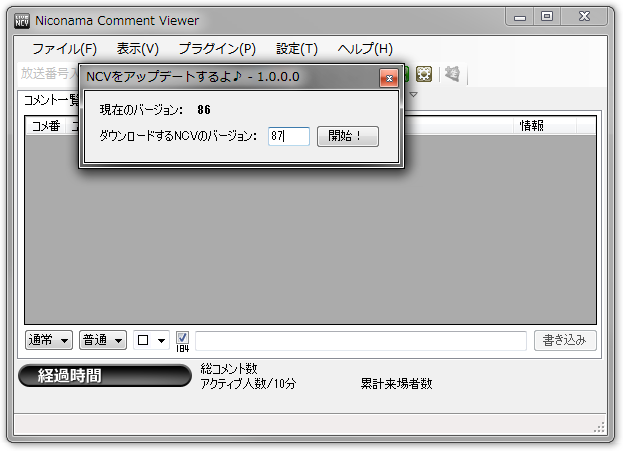Close the NCV update dialog

[389, 78]
